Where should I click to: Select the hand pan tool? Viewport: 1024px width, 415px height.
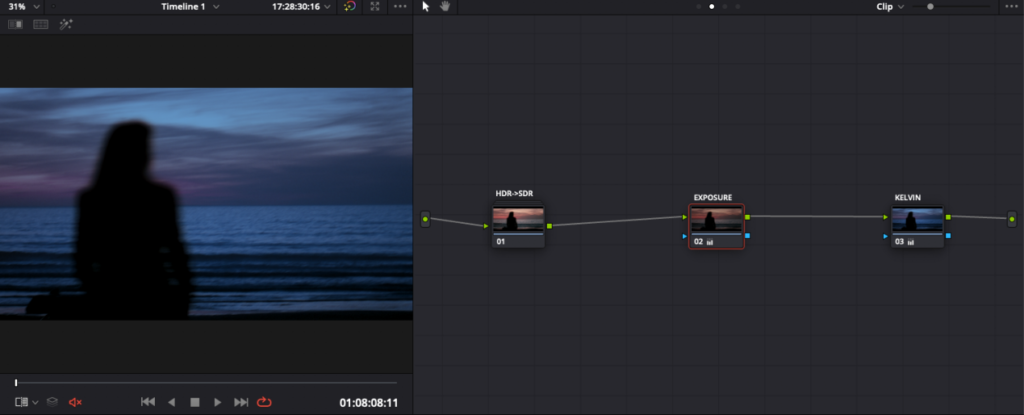click(x=445, y=7)
